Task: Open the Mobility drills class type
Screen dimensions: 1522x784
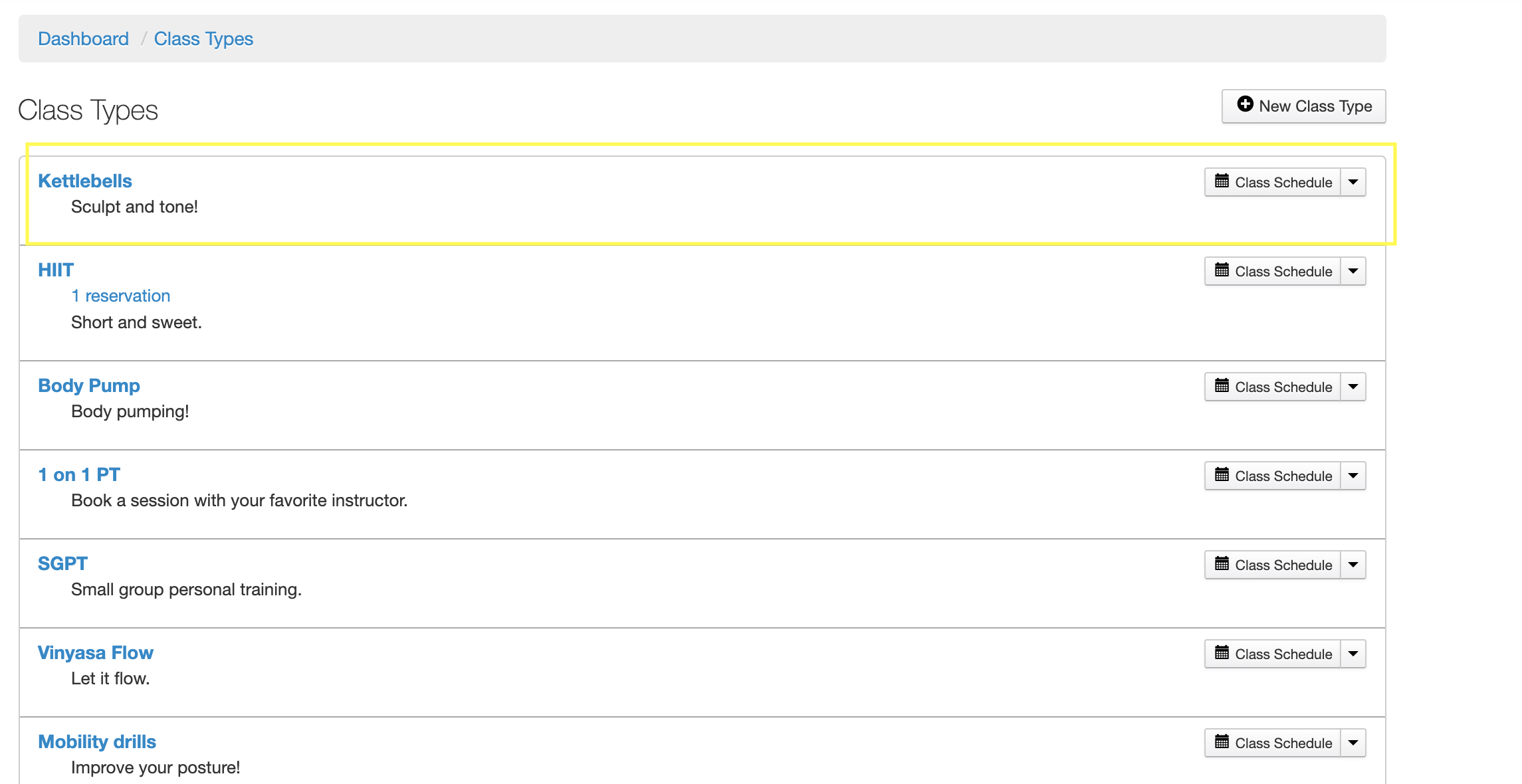Action: 97,741
